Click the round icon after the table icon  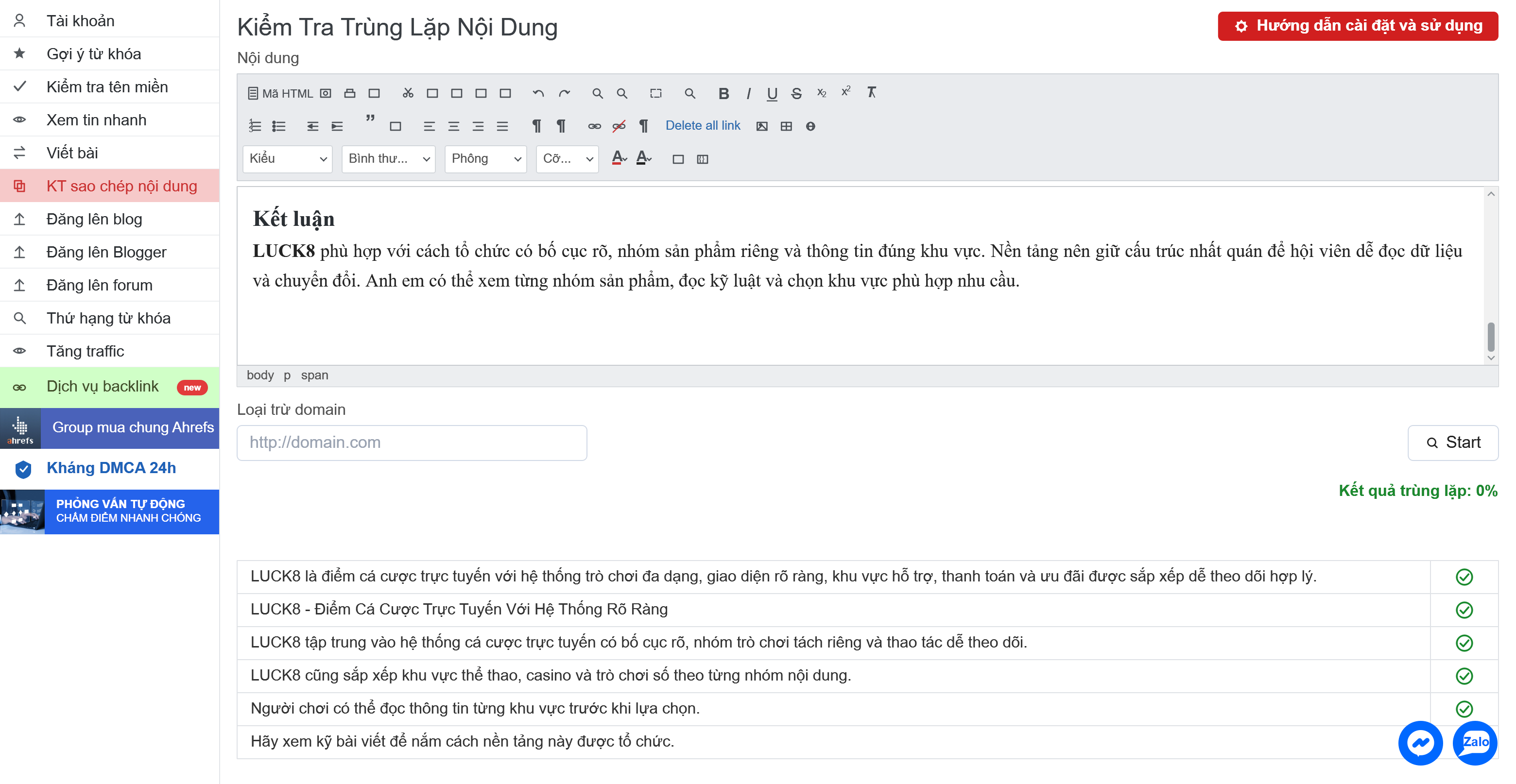point(810,126)
